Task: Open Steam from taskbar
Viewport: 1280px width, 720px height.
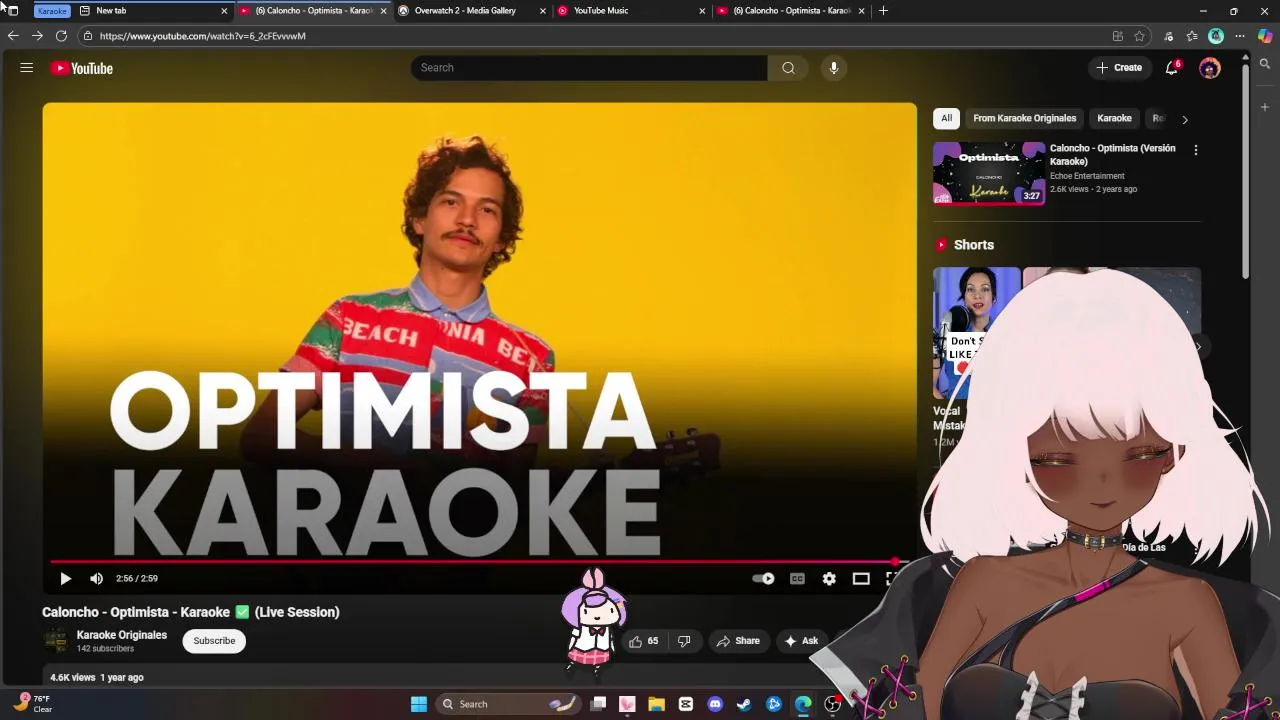Action: pyautogui.click(x=744, y=704)
